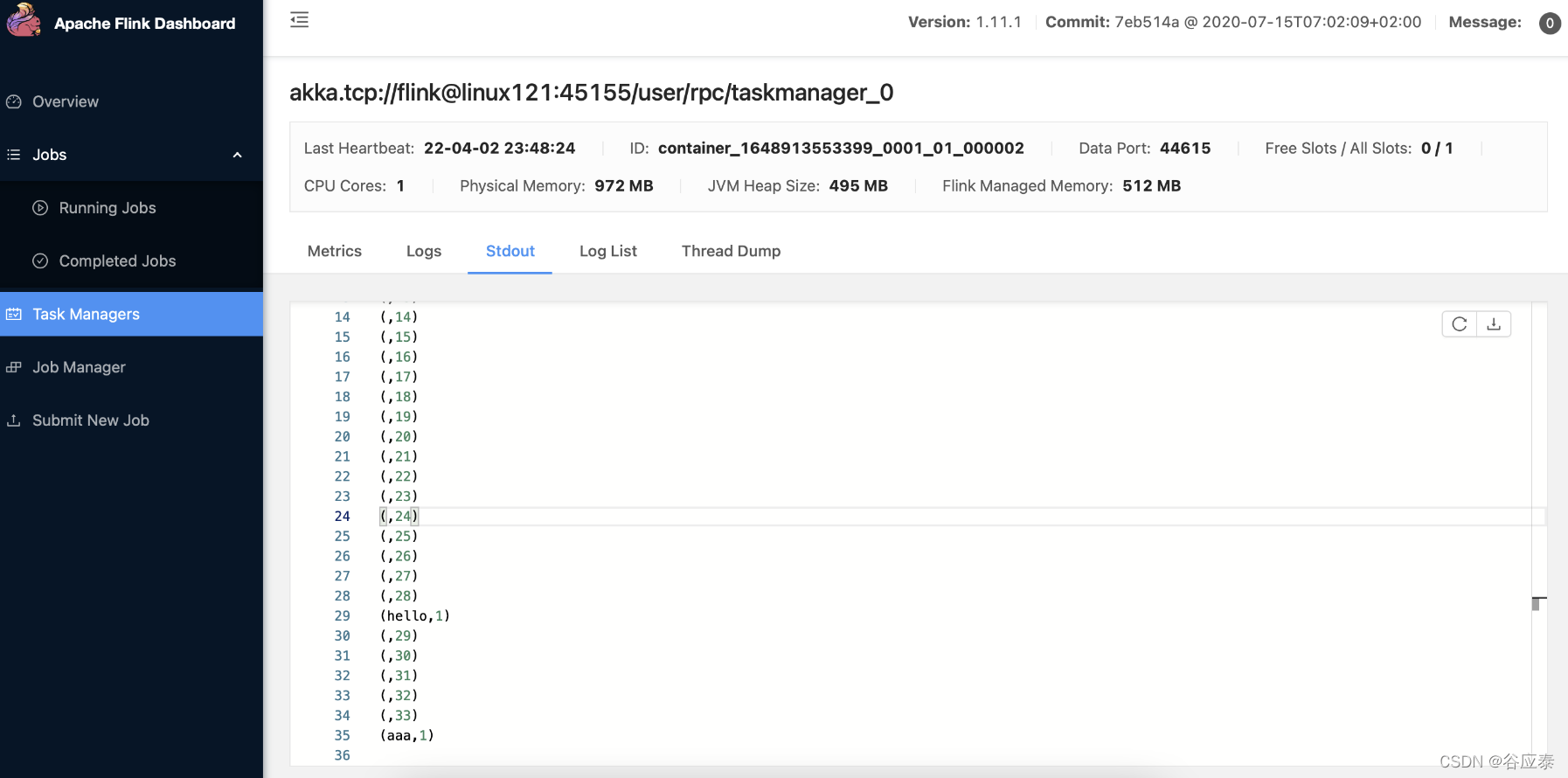Click the Task Managers schedule icon
The height and width of the screenshot is (778, 1568).
pos(14,314)
